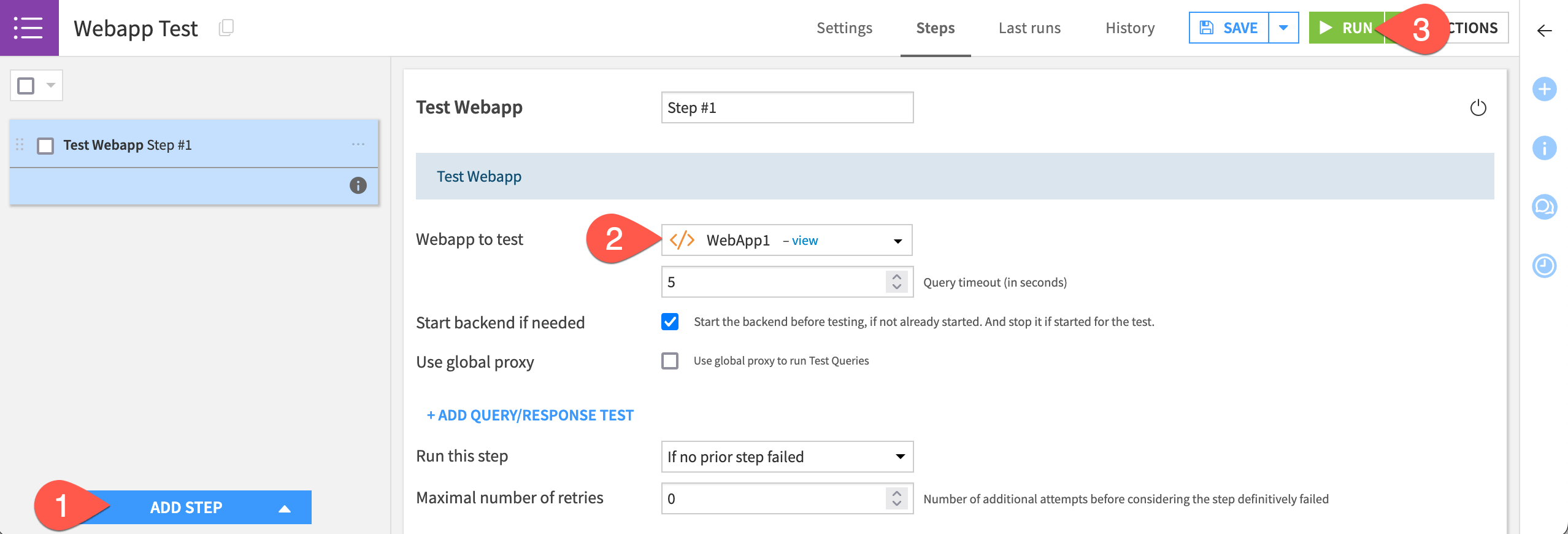Click ADD QUERY/RESPONSE TEST link
The image size is (1568, 534).
pyautogui.click(x=530, y=416)
